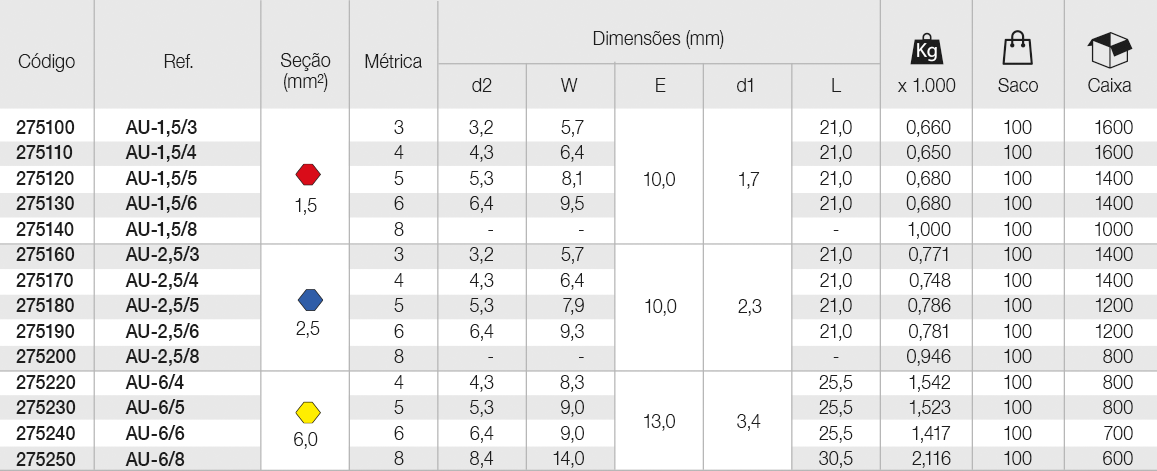Click the Seção (mm²) header
This screenshot has width=1157, height=471.
click(305, 70)
